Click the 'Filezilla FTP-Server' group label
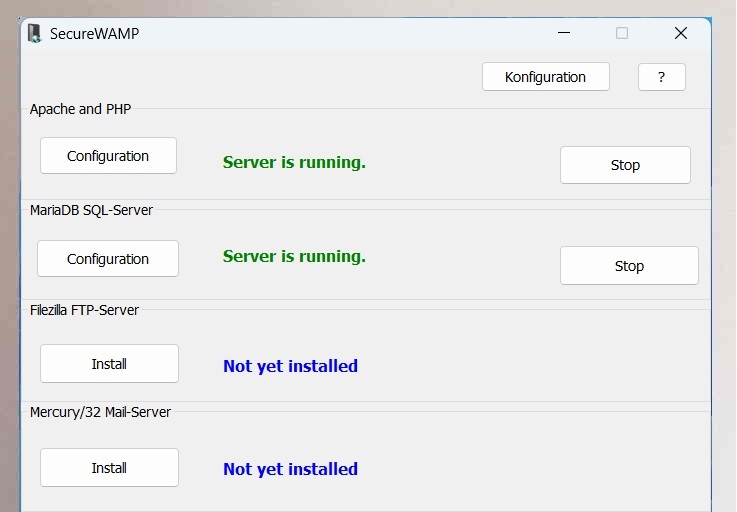737x512 pixels. (84, 310)
